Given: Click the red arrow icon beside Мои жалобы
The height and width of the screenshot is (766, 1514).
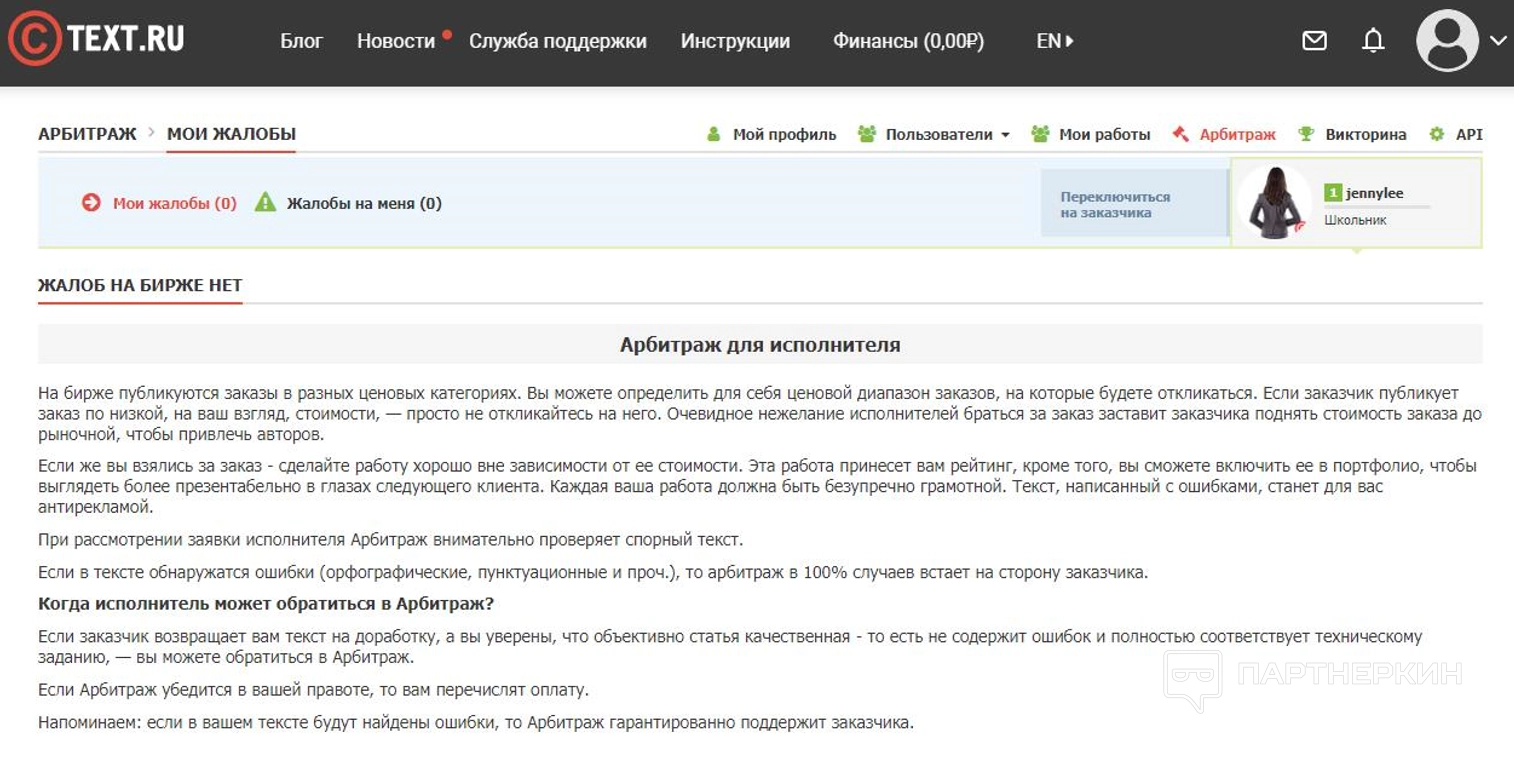Looking at the screenshot, I should (x=91, y=203).
